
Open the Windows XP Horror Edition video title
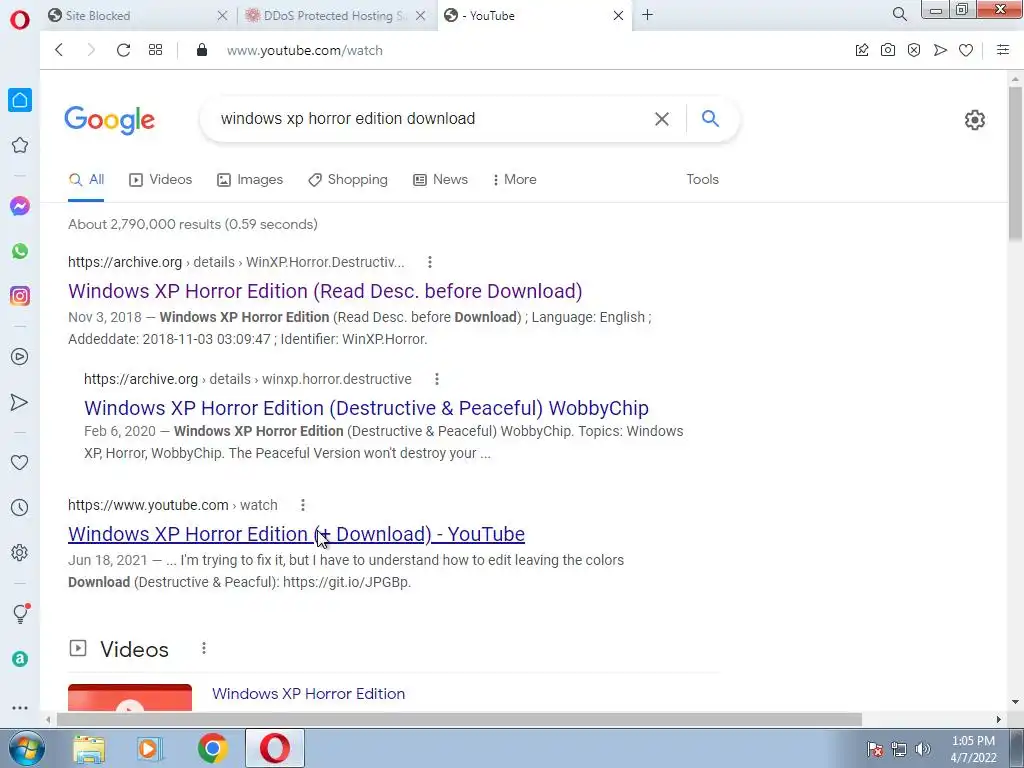(308, 694)
